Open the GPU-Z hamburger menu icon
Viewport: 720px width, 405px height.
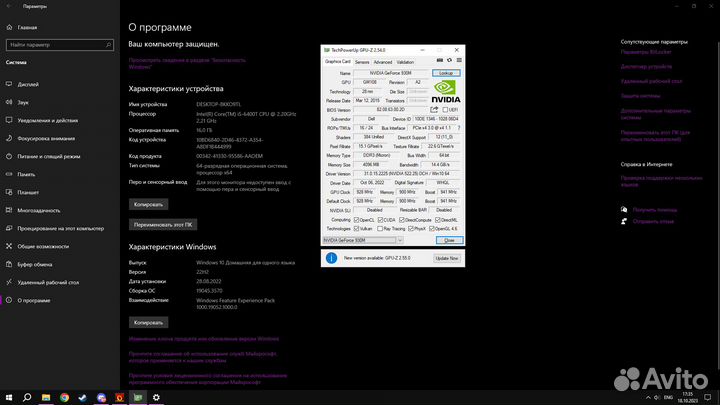[459, 61]
